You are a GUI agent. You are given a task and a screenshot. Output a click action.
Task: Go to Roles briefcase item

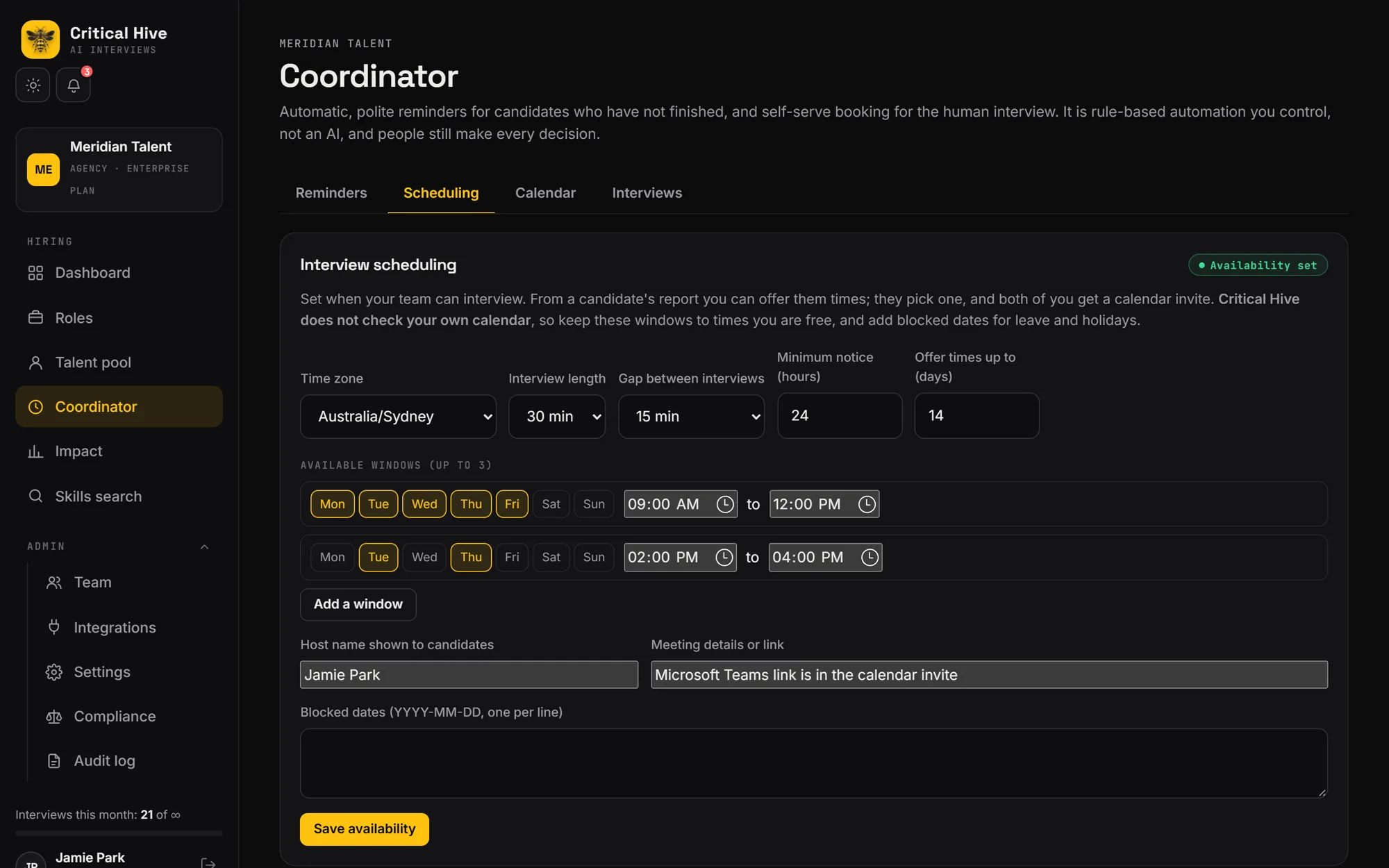(x=119, y=317)
